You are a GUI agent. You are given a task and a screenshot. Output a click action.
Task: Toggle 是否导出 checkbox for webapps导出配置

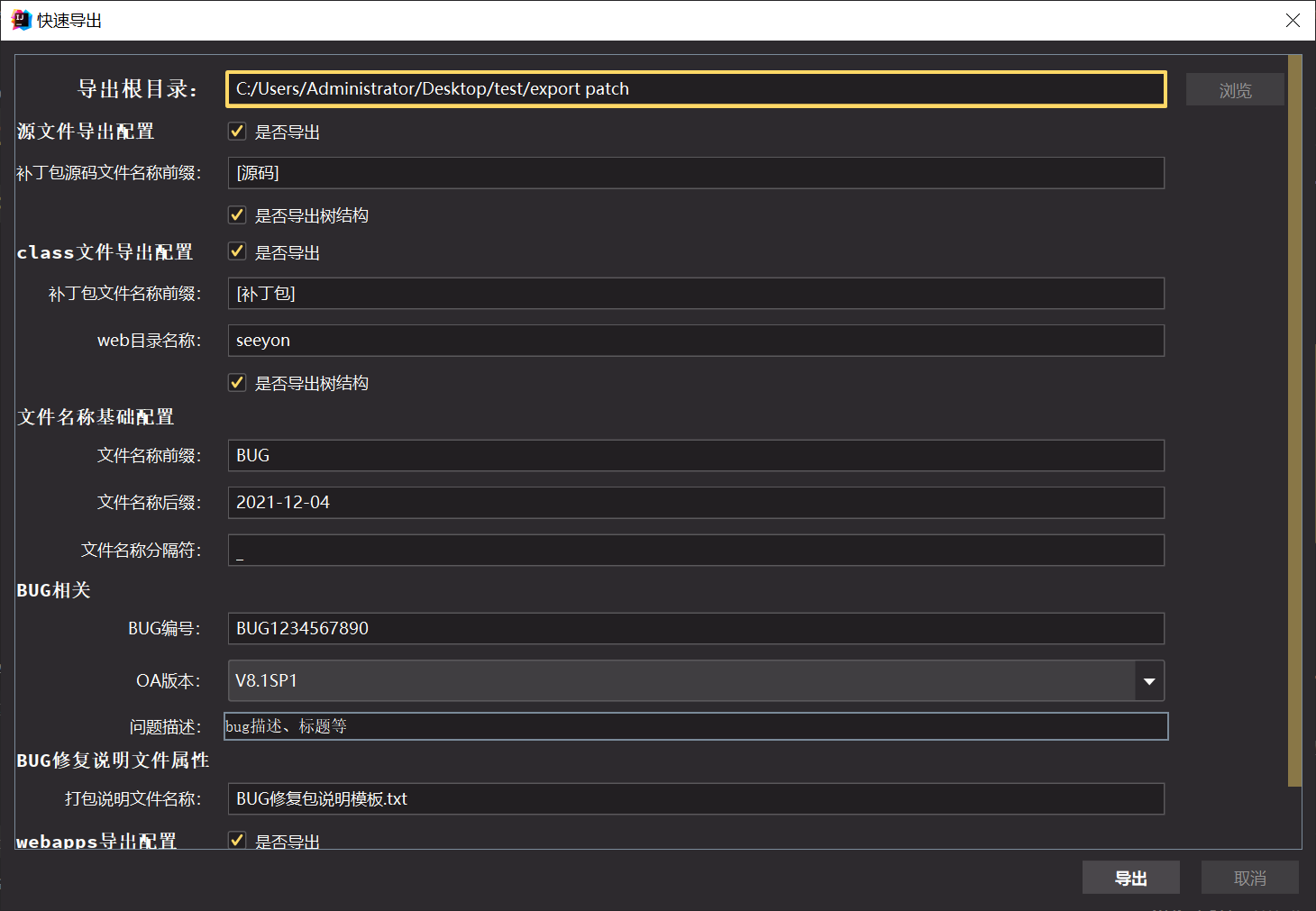[x=237, y=840]
